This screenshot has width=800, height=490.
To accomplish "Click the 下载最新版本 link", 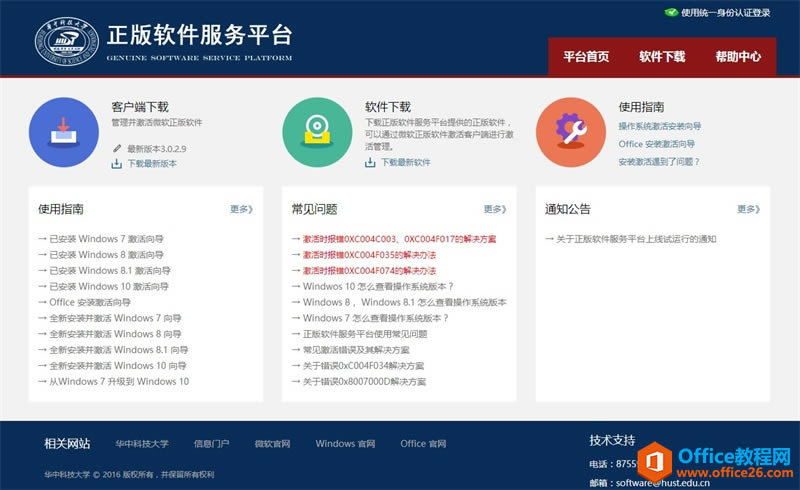I will point(152,163).
